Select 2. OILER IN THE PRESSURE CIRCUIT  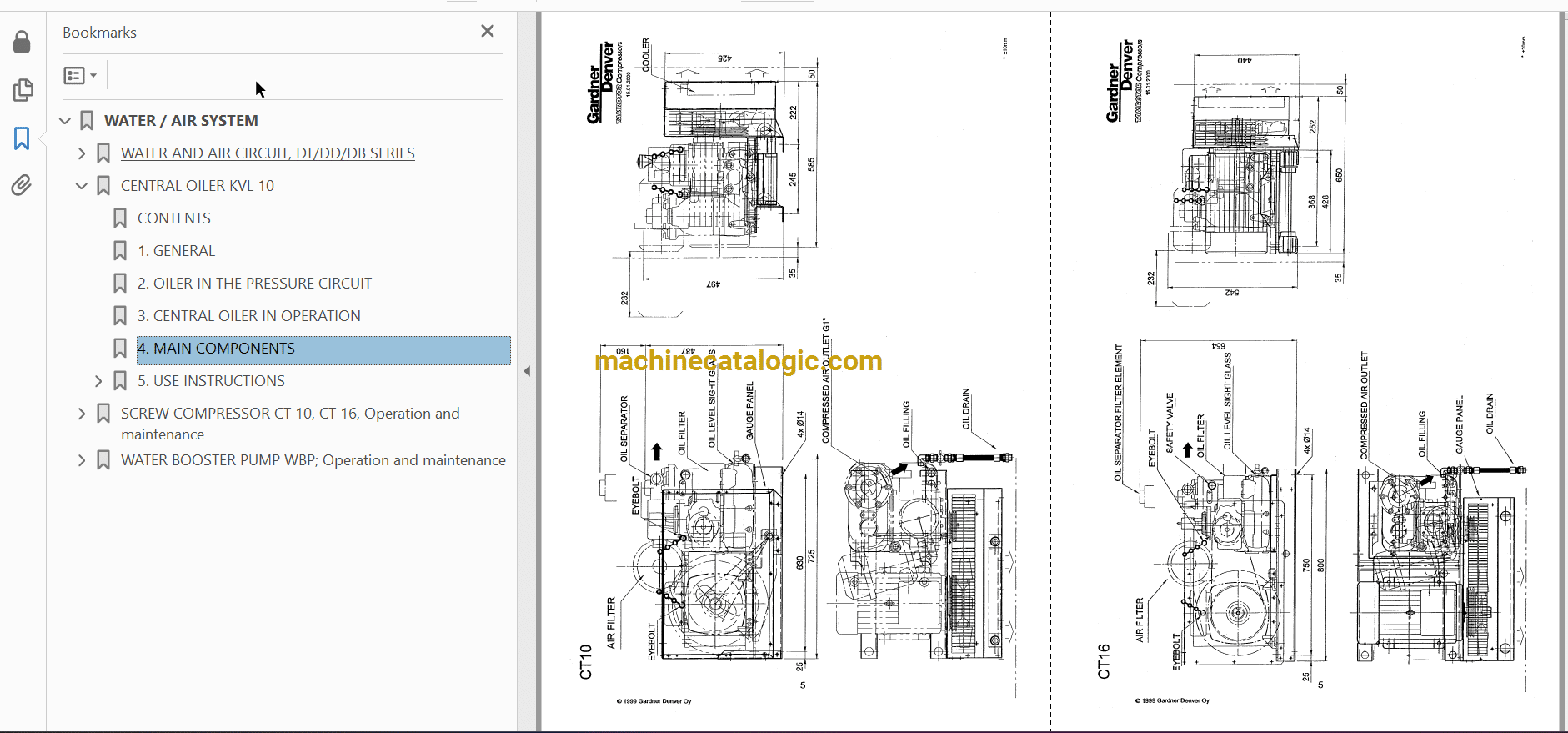point(254,284)
